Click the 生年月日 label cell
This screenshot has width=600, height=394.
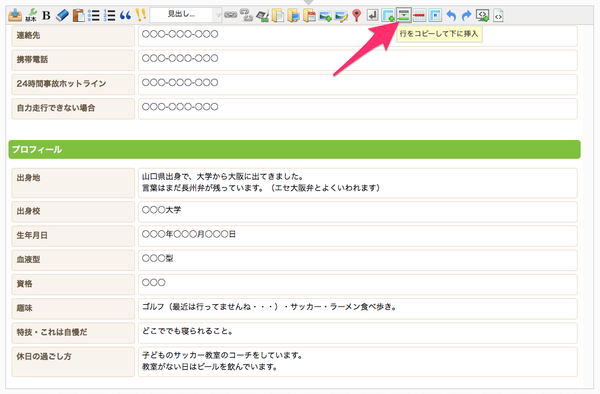click(x=73, y=236)
